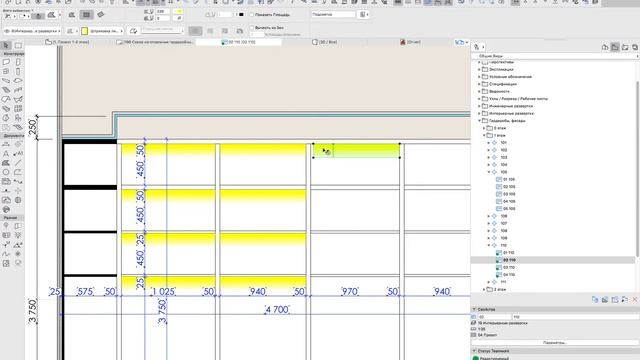Open the Интерьерн..и развертки layer dropdown

pos(33,31)
